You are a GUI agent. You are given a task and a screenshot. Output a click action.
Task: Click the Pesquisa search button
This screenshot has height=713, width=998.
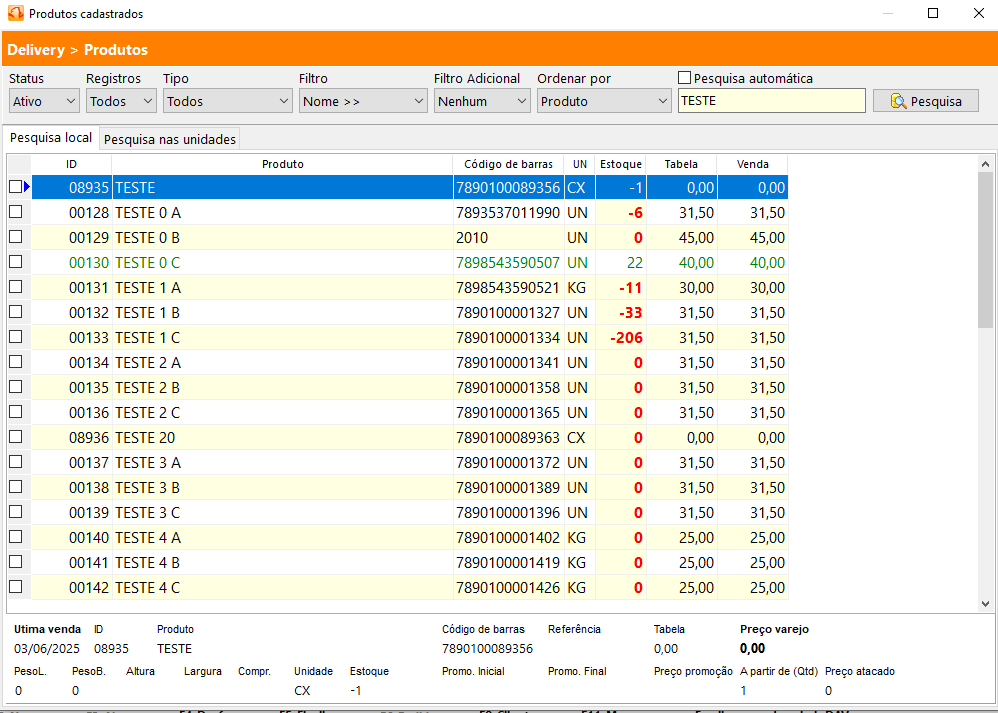coord(925,101)
